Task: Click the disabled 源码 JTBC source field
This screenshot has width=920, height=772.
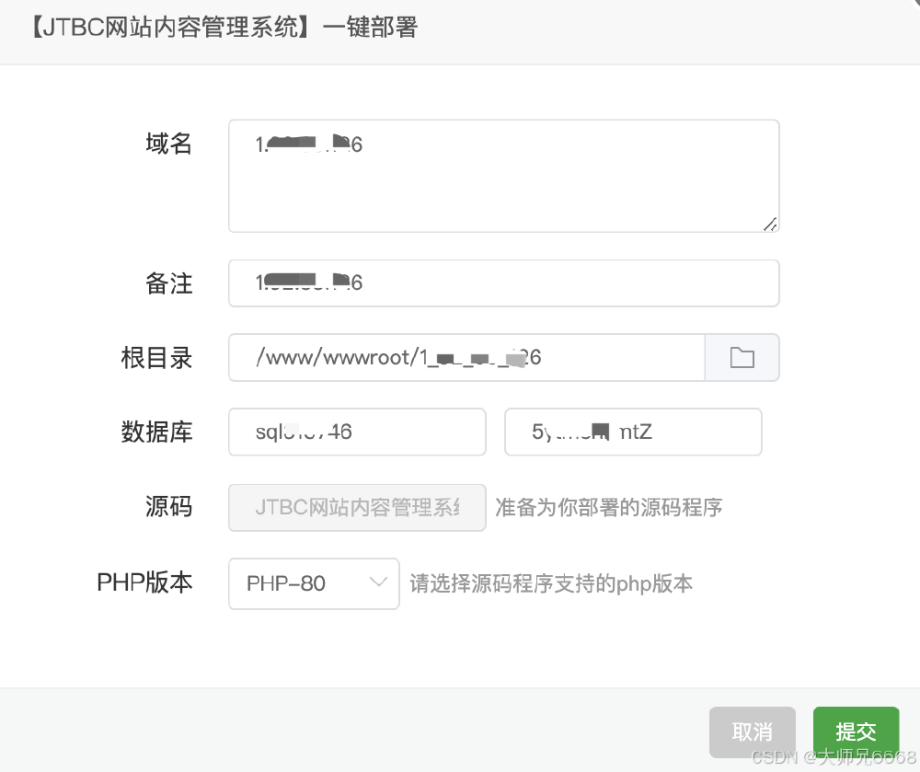Action: [x=357, y=507]
